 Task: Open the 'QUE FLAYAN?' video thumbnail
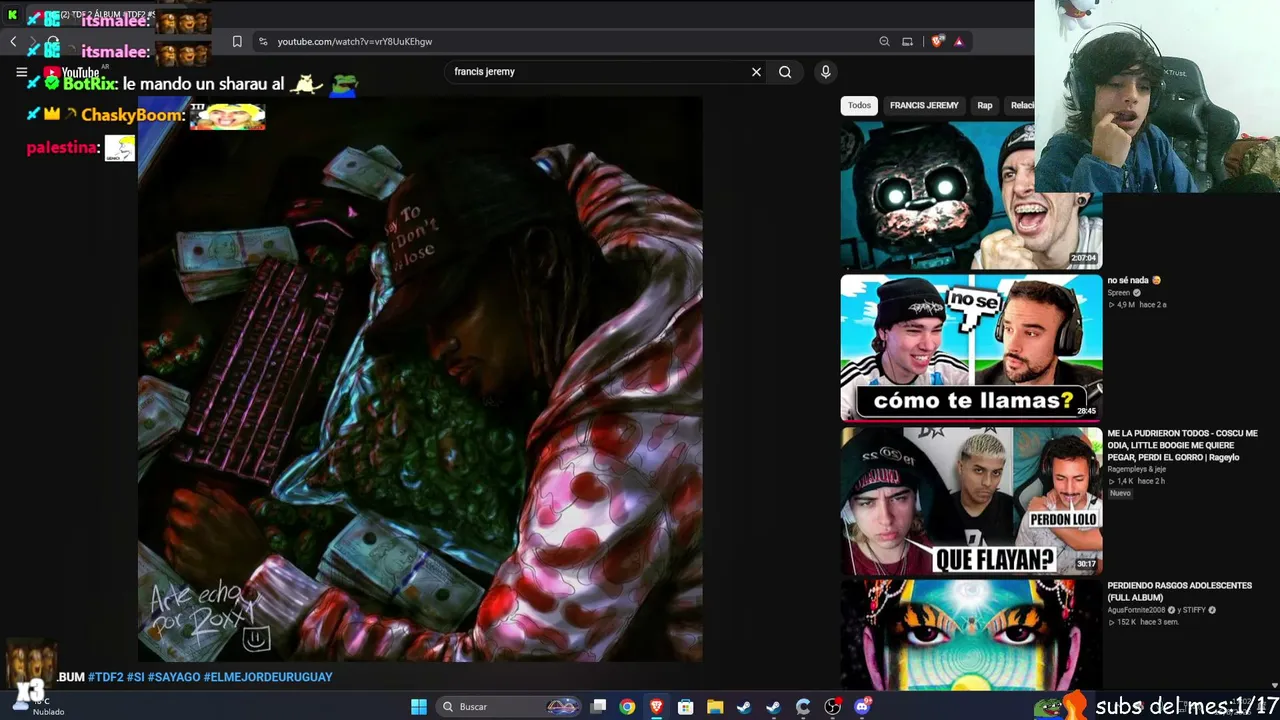point(971,501)
